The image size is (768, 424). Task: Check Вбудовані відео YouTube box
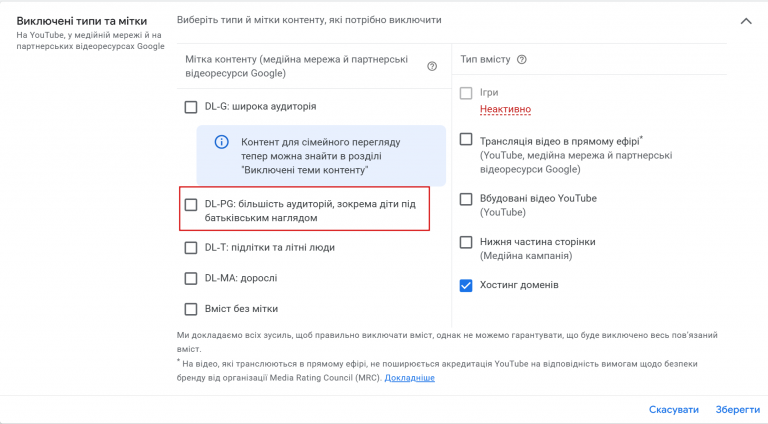pyautogui.click(x=466, y=199)
